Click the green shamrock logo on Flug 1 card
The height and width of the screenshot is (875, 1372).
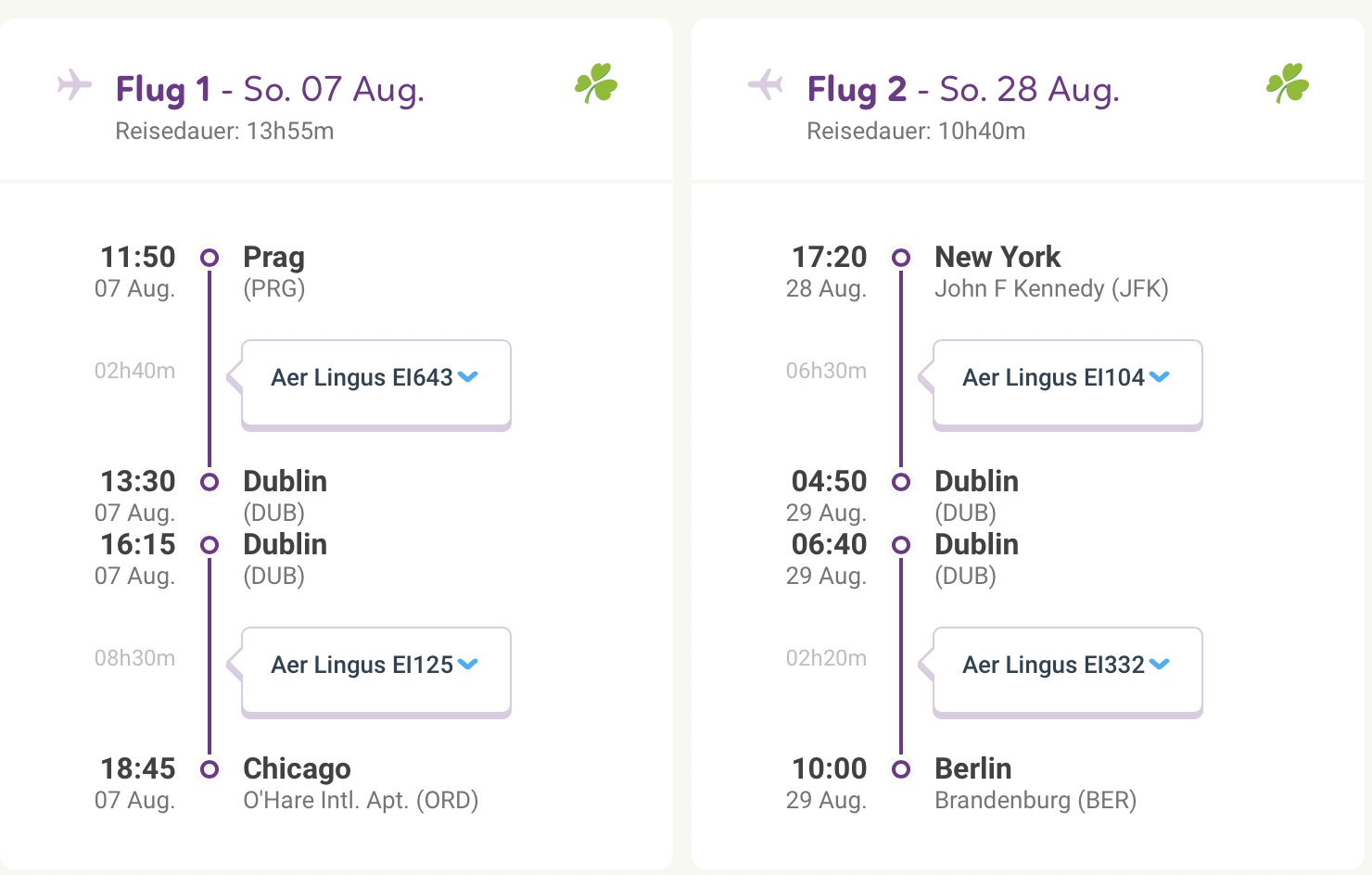click(596, 82)
